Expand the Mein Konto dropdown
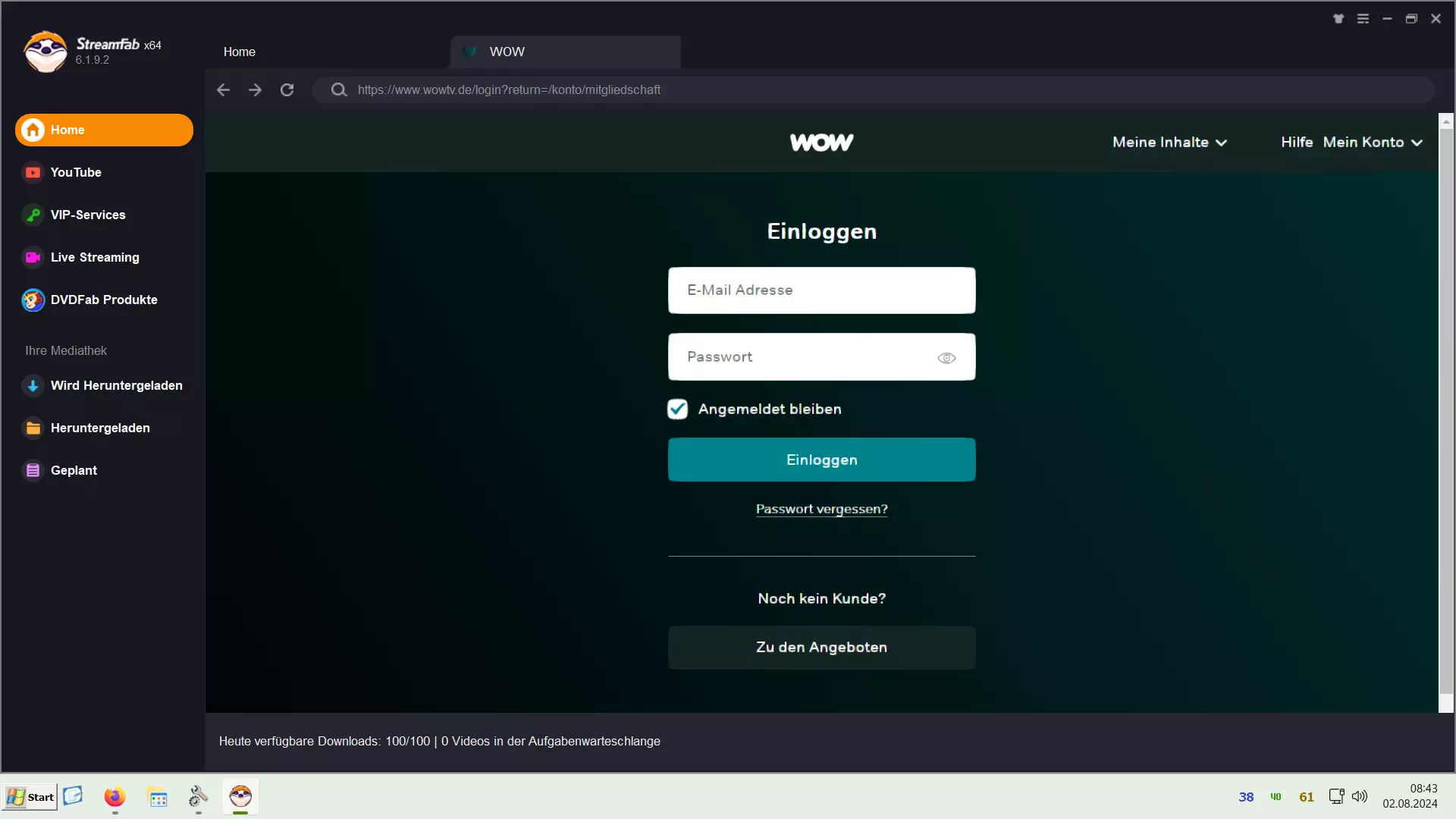This screenshot has width=1456, height=819. point(1373,143)
